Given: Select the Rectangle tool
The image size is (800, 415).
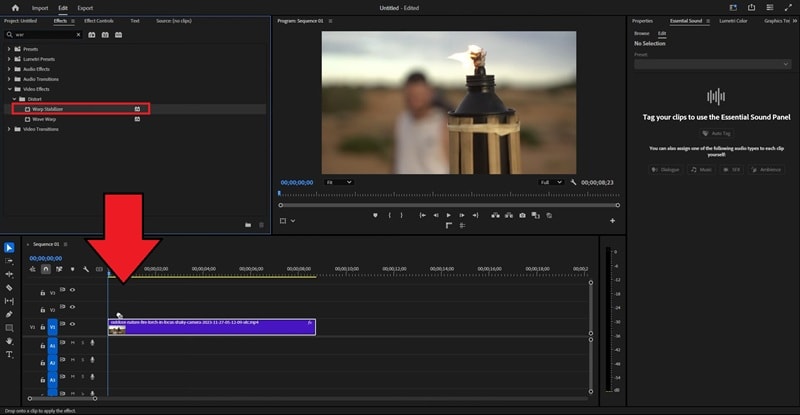Looking at the screenshot, I should tap(9, 328).
